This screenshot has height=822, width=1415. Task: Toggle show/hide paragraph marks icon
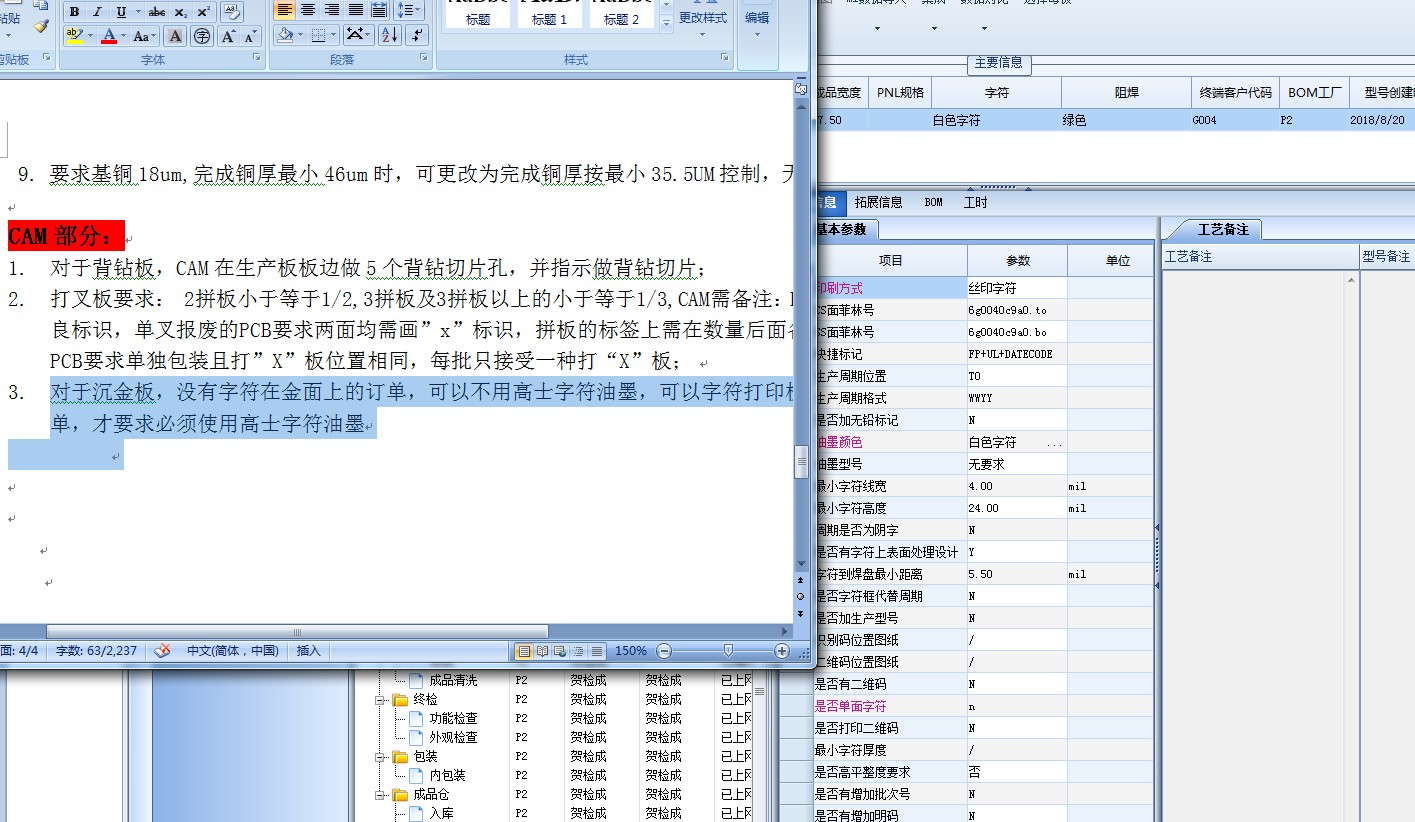pyautogui.click(x=417, y=36)
